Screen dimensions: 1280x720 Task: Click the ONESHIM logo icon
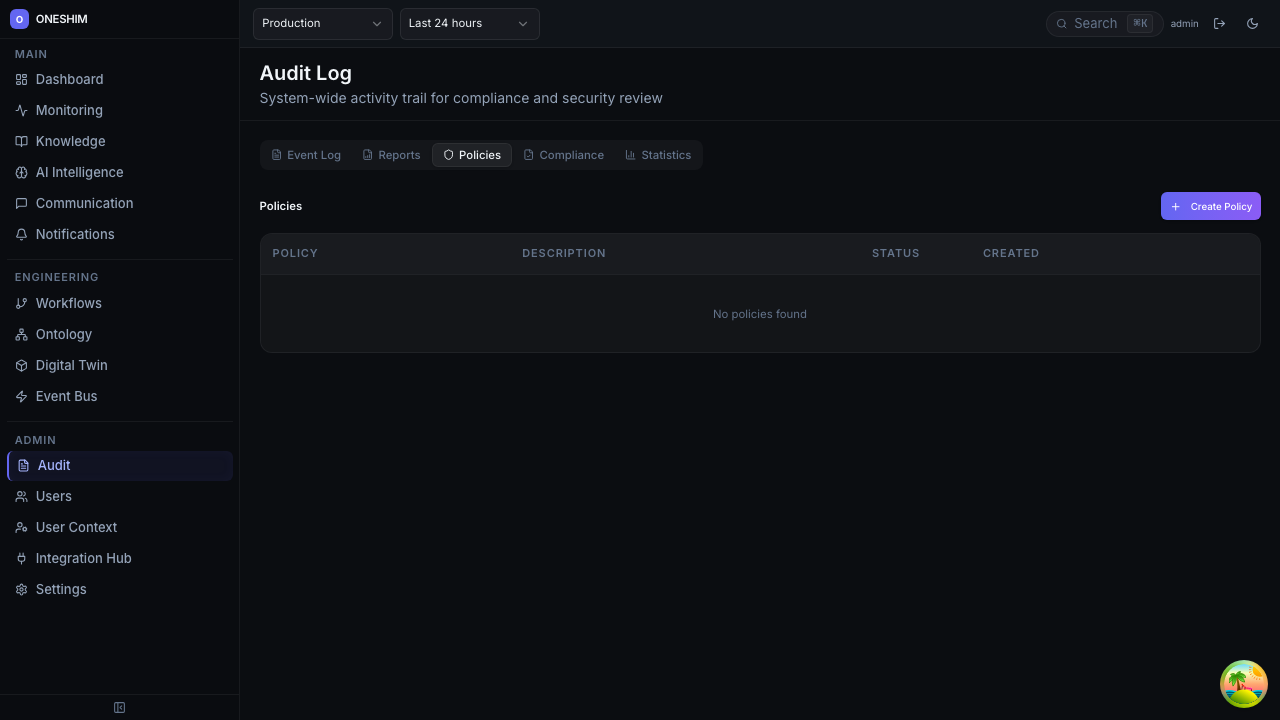[19, 19]
